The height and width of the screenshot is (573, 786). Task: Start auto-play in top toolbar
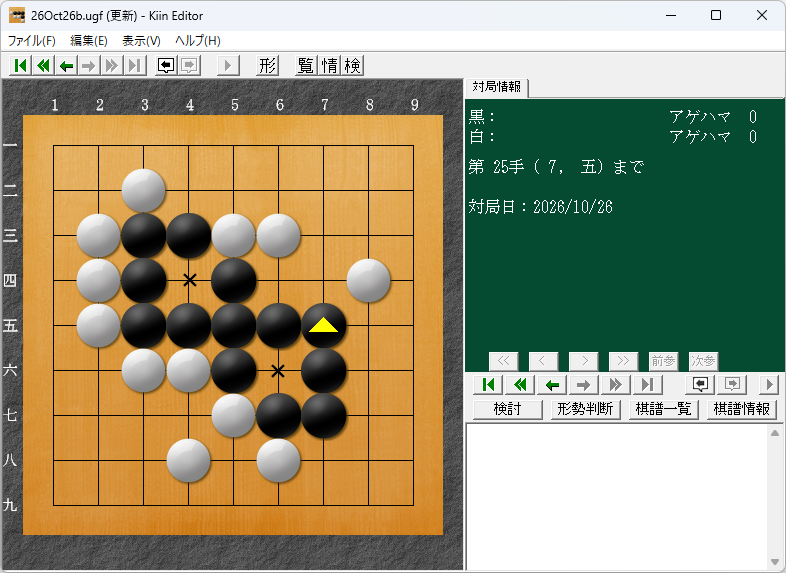(x=228, y=65)
